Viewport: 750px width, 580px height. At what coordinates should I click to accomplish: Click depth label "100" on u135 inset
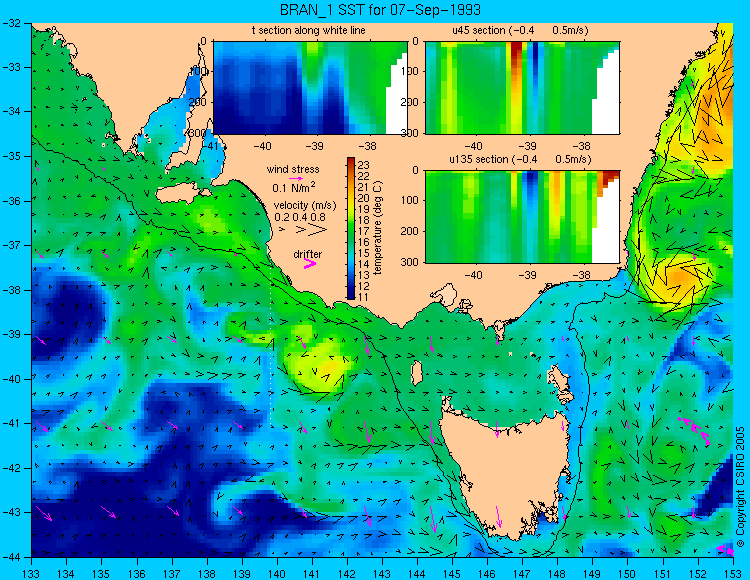pyautogui.click(x=411, y=200)
